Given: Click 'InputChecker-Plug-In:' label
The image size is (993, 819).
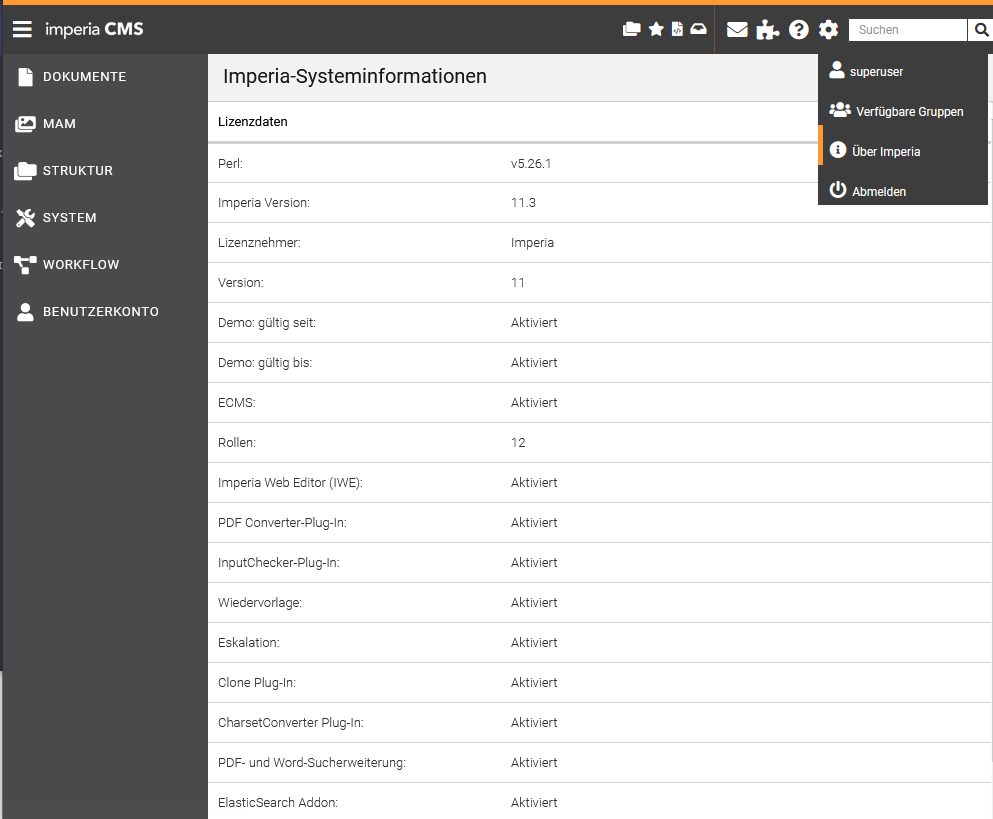Looking at the screenshot, I should tap(279, 562).
